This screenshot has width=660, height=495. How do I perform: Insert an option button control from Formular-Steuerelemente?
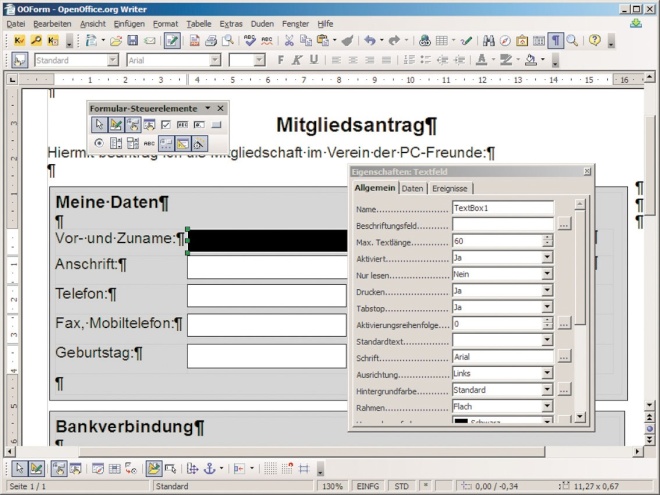(x=99, y=143)
